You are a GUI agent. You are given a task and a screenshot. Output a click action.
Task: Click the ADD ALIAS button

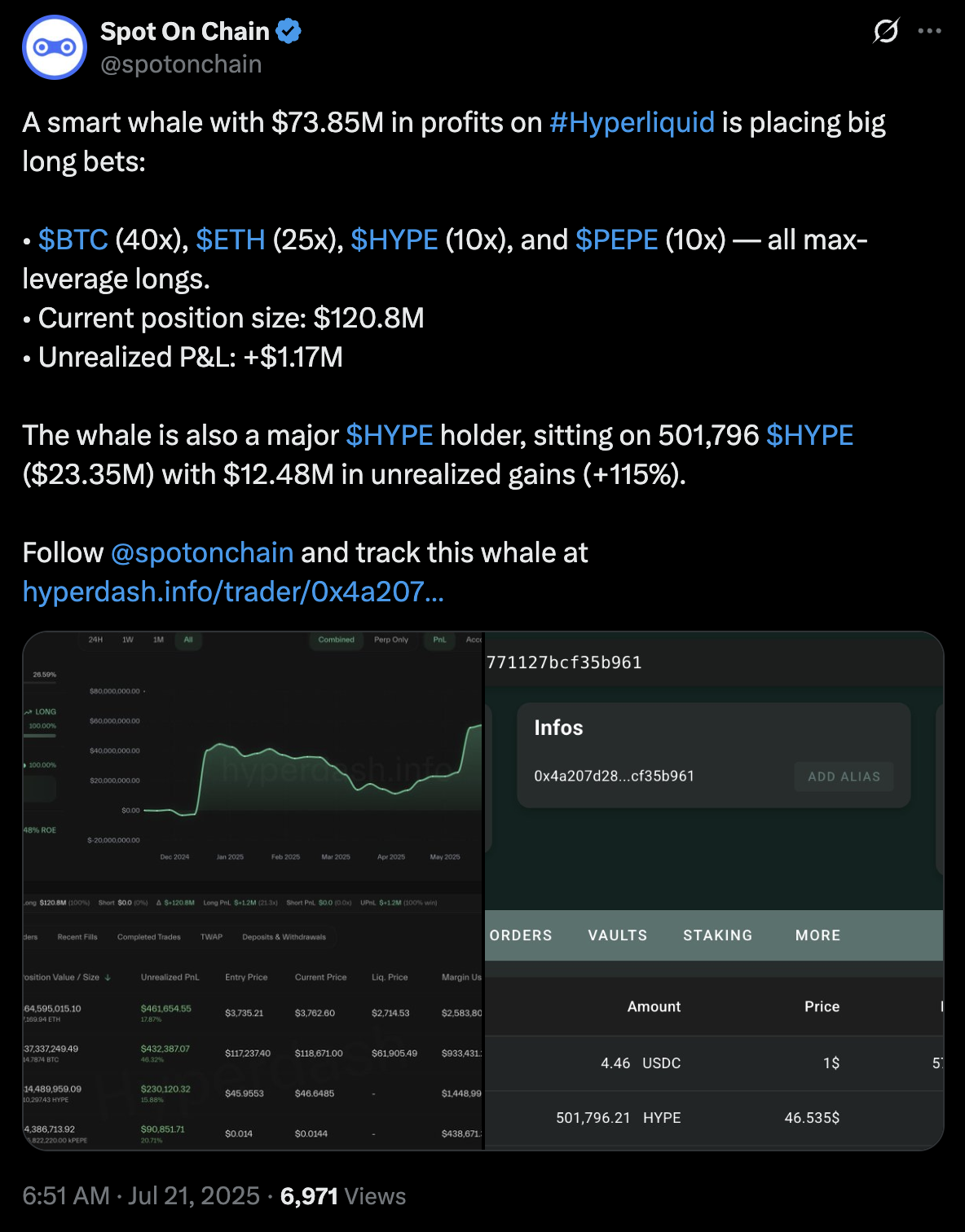click(844, 777)
